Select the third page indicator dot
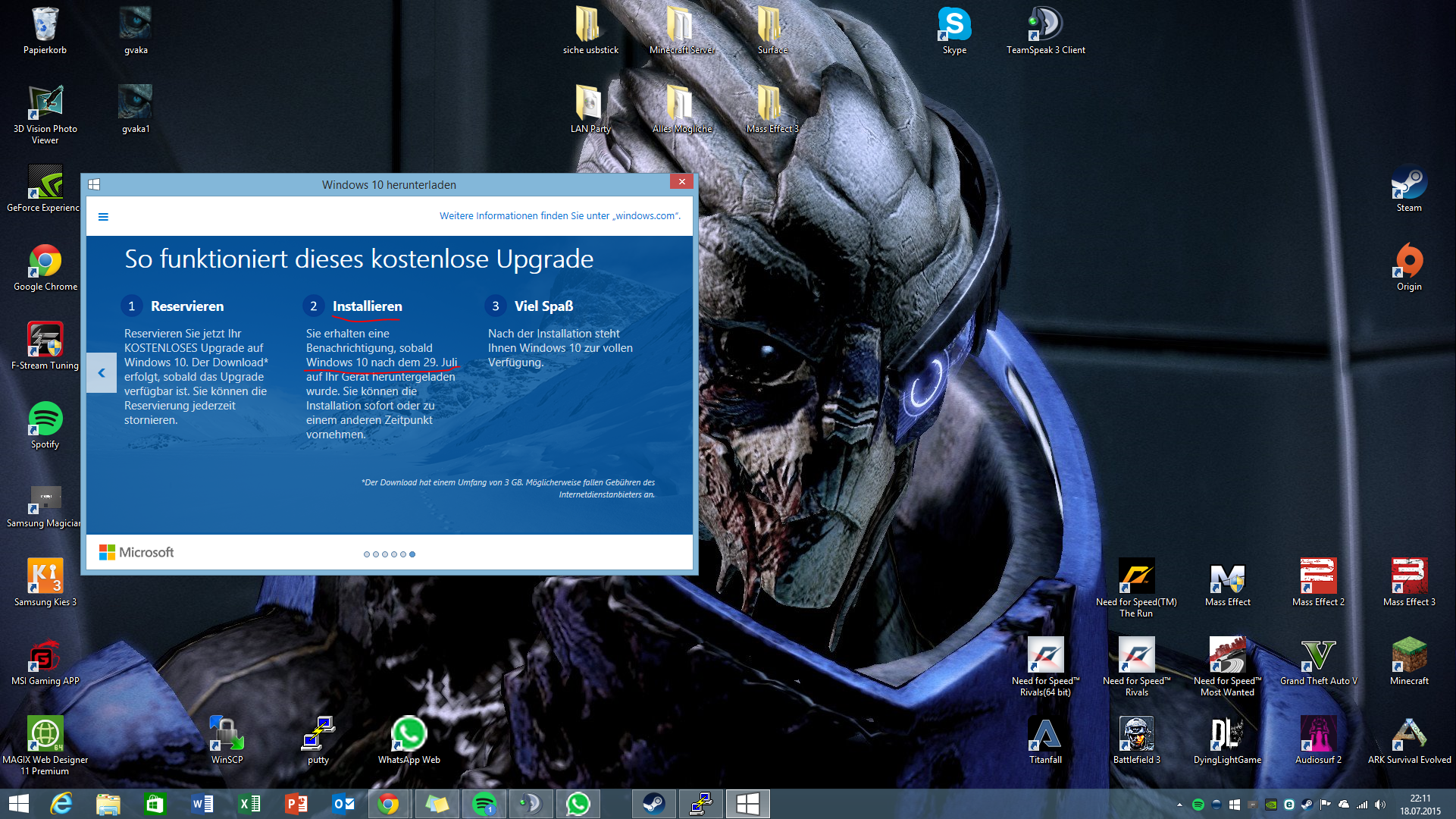 (385, 554)
